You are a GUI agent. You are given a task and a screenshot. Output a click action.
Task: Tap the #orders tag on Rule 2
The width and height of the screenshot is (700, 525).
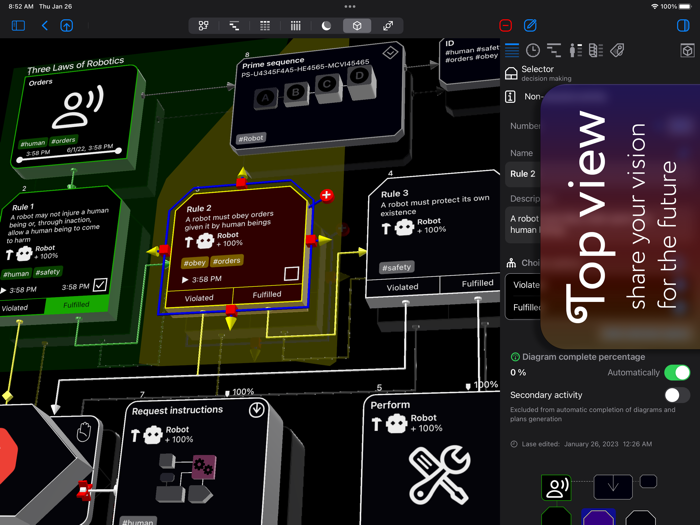click(x=227, y=261)
